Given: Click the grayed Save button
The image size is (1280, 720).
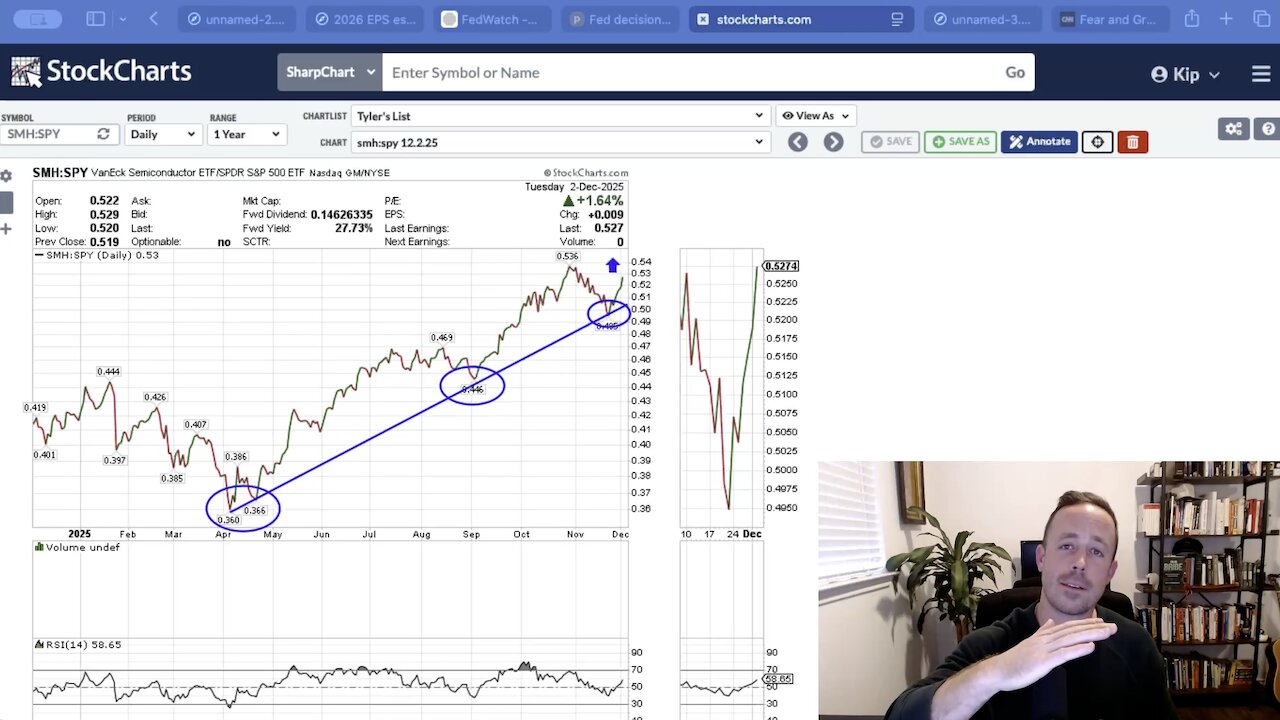Looking at the screenshot, I should pos(890,142).
